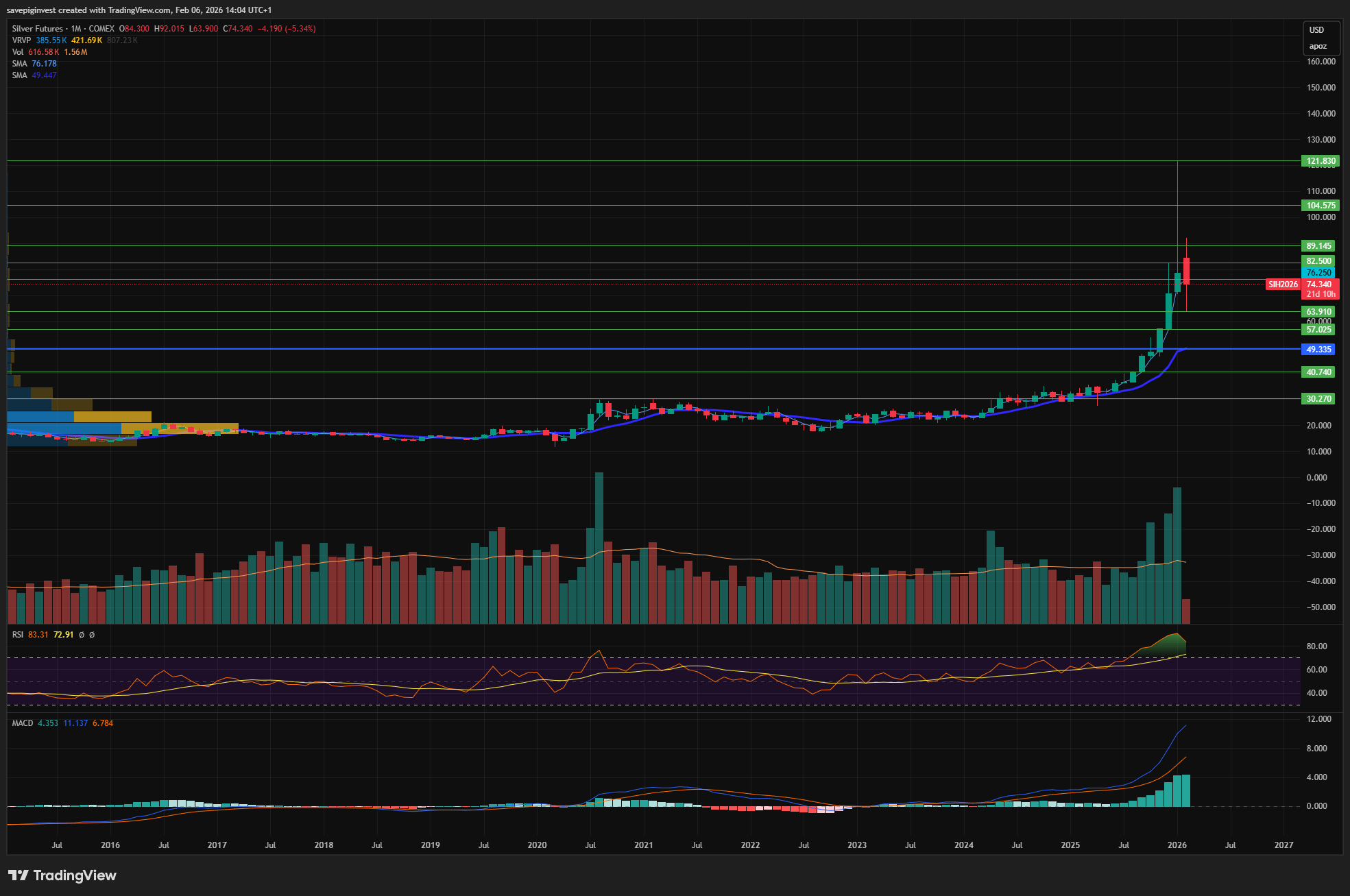Screen dimensions: 1350x896
Task: Click the SIH2026 contract price tag
Action: click(1283, 284)
